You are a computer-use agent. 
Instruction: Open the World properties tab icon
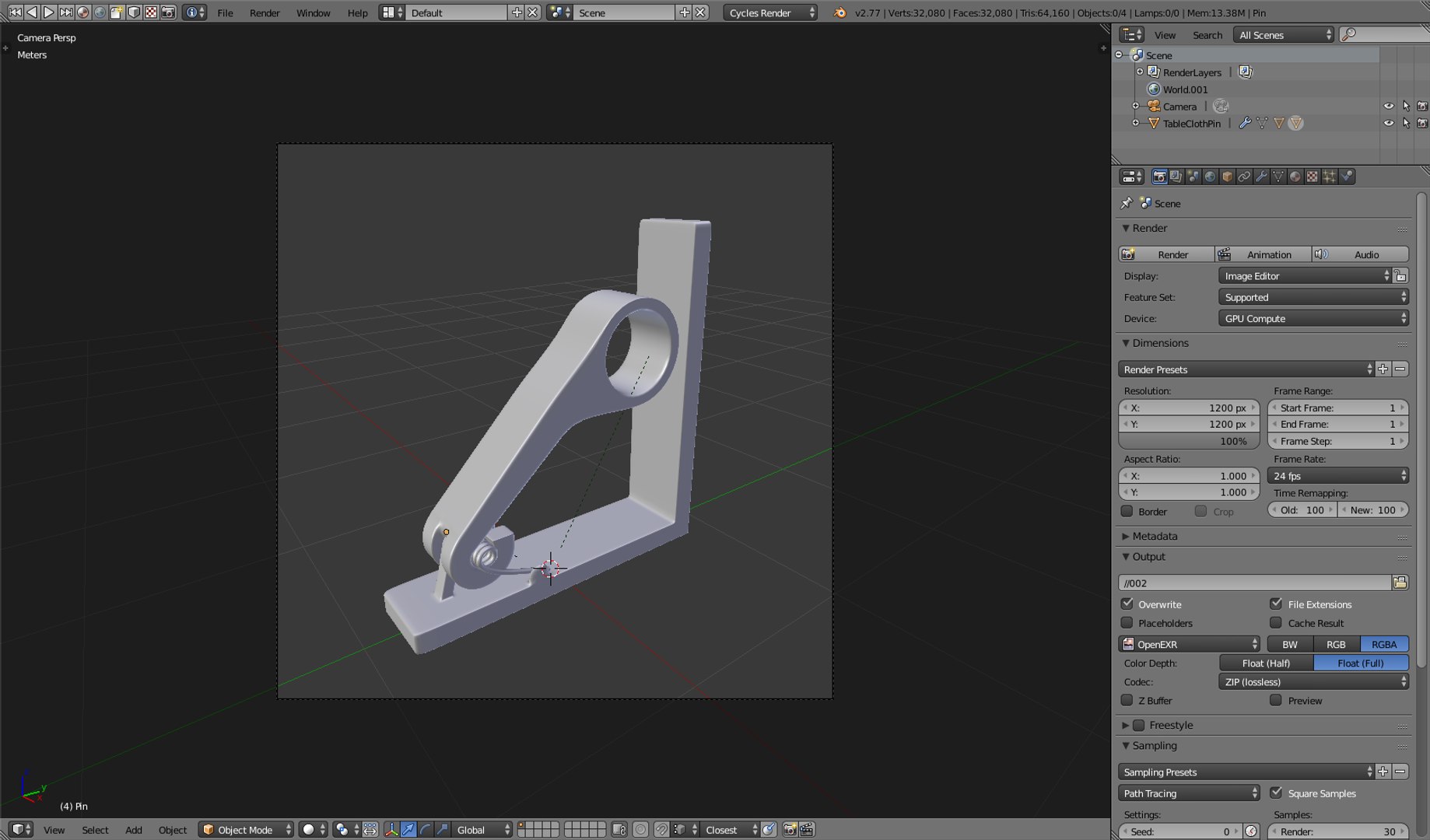(x=1211, y=177)
